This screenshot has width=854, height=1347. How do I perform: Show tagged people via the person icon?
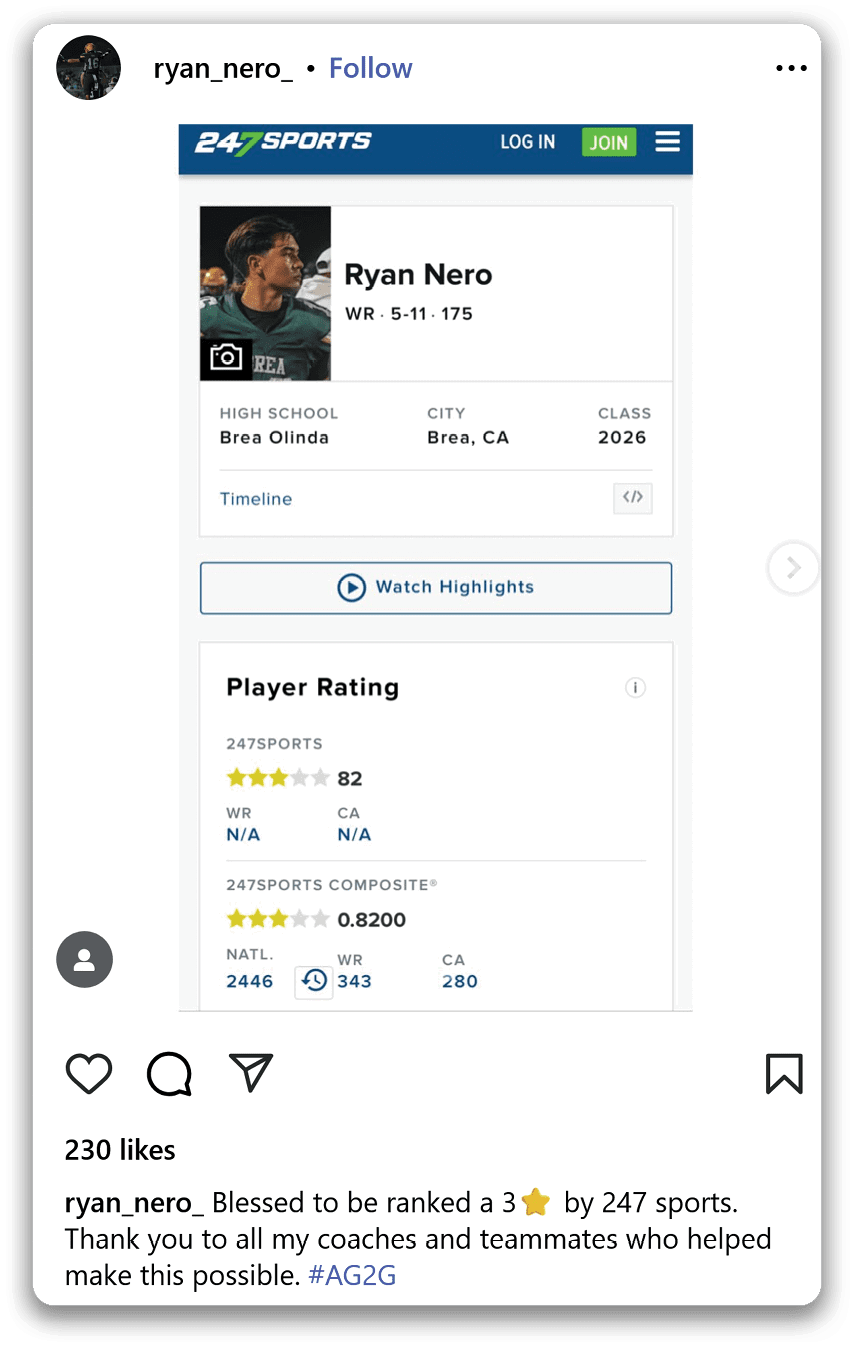click(x=85, y=960)
